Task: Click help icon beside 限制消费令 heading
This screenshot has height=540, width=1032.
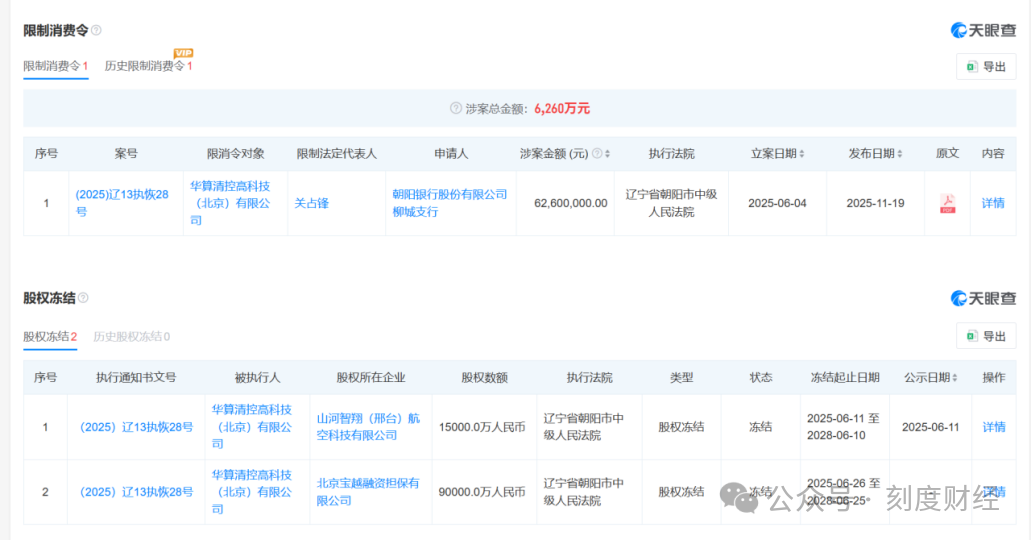Action: pyautogui.click(x=96, y=30)
